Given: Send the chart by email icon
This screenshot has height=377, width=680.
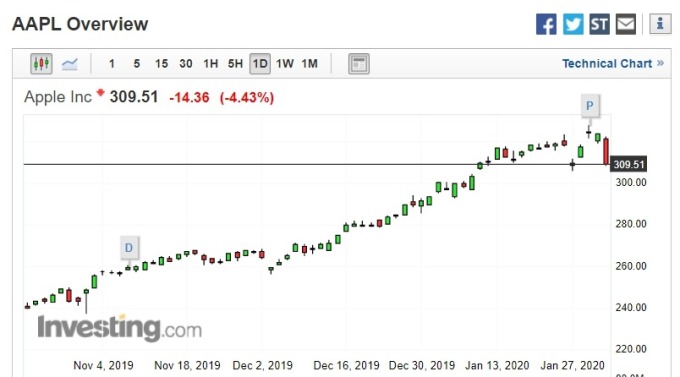Looking at the screenshot, I should pos(626,24).
